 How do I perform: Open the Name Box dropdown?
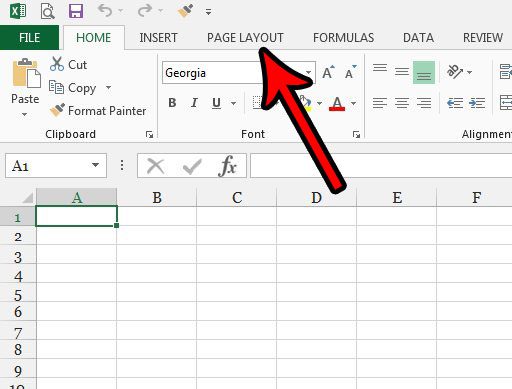coord(95,165)
